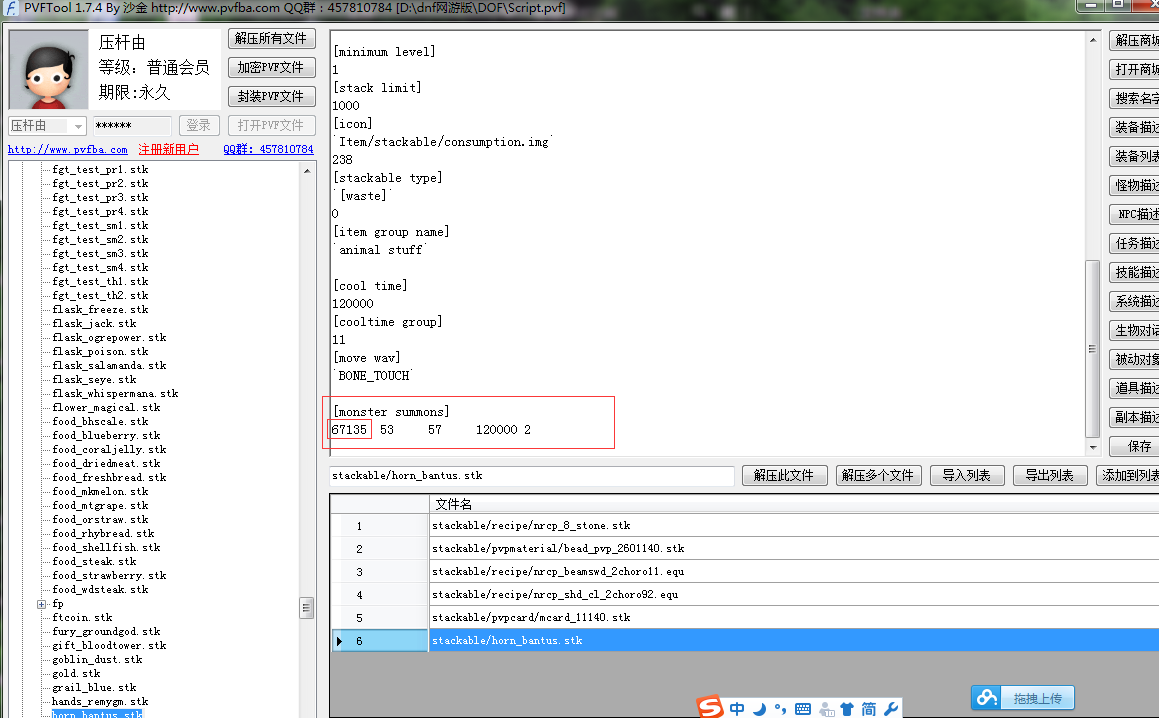Viewport: 1159px width, 718px height.
Task: Open the IME soft keyboard icon
Action: click(803, 708)
